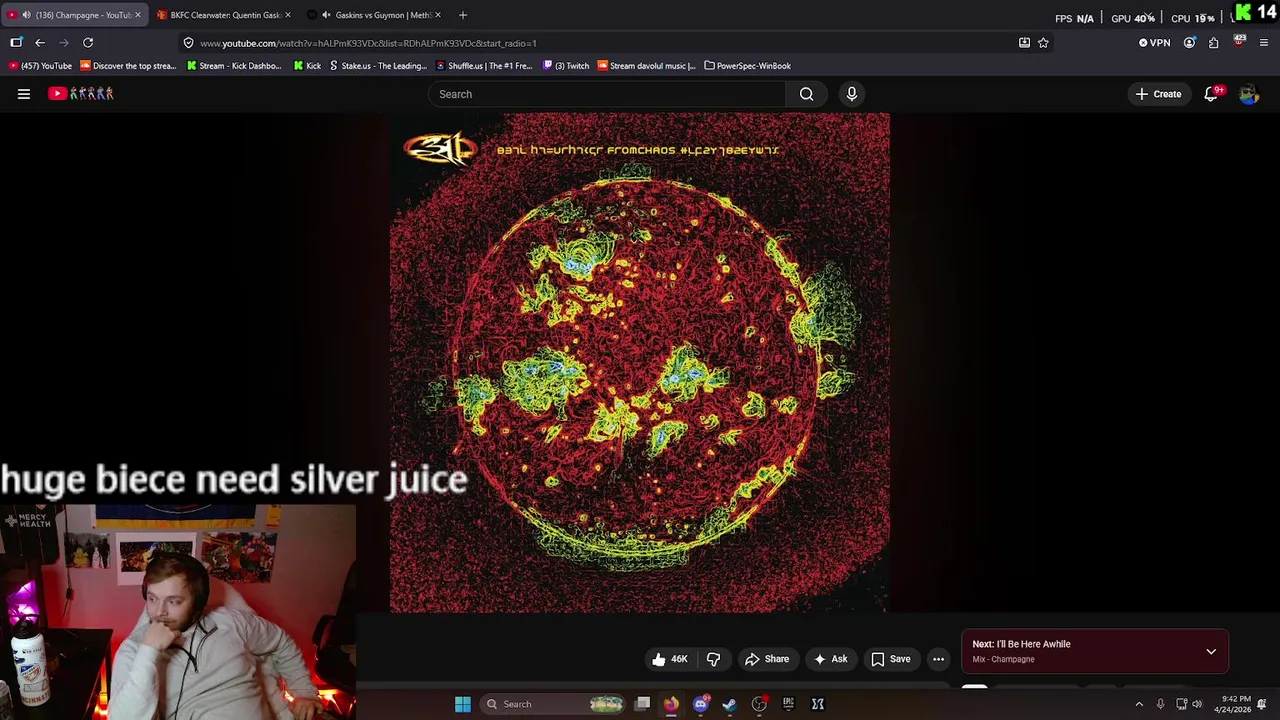Open the YouTube guide hamburger menu
The height and width of the screenshot is (720, 1280).
24,94
